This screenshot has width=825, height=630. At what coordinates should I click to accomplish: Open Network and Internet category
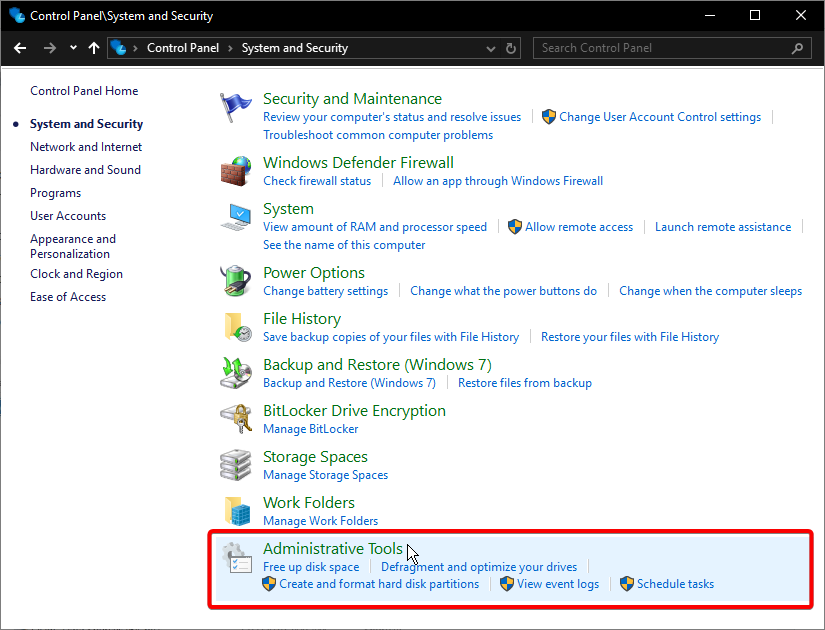86,147
